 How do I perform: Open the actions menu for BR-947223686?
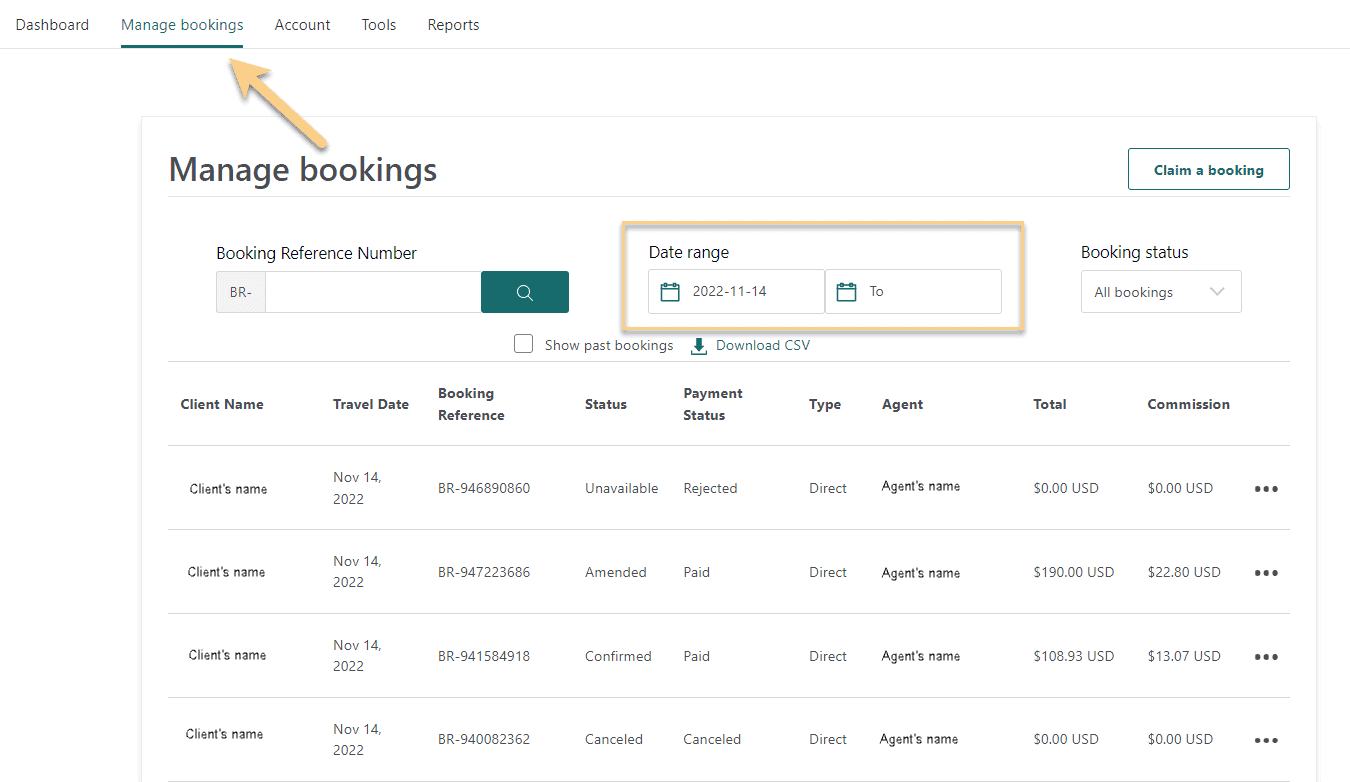click(1266, 572)
